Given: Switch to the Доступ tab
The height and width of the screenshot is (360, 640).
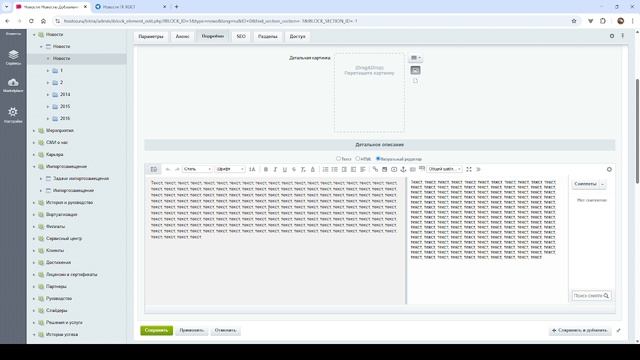Looking at the screenshot, I should pos(298,36).
